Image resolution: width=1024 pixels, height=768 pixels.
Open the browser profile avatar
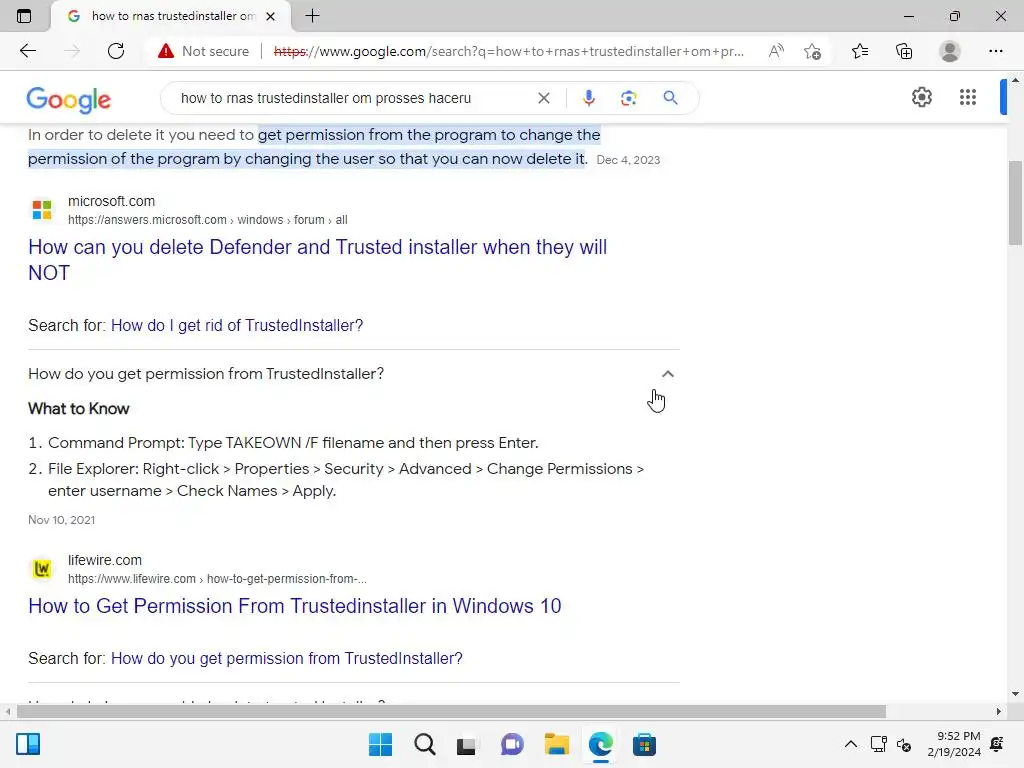[x=950, y=51]
